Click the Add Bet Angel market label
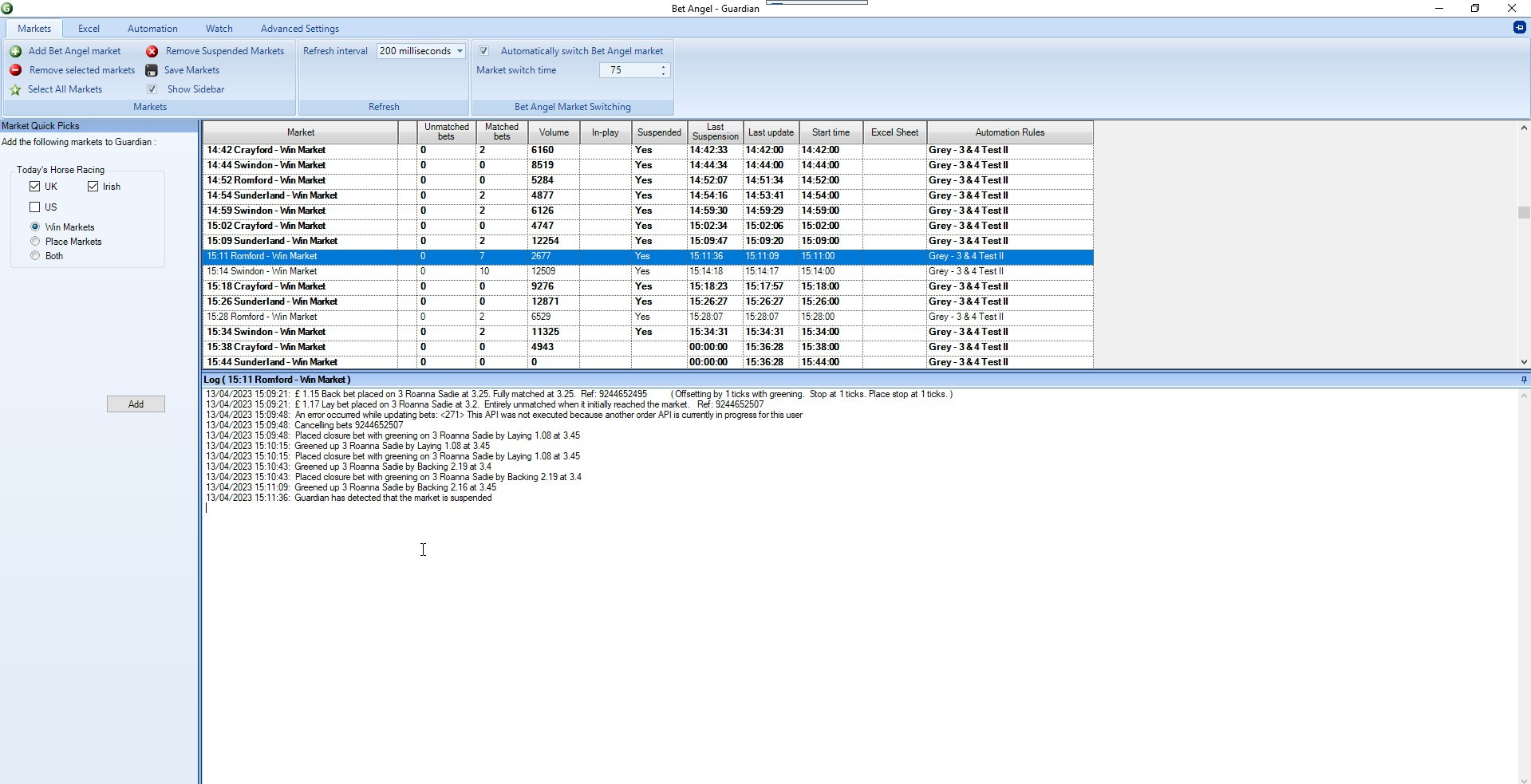1531x784 pixels. [x=75, y=51]
